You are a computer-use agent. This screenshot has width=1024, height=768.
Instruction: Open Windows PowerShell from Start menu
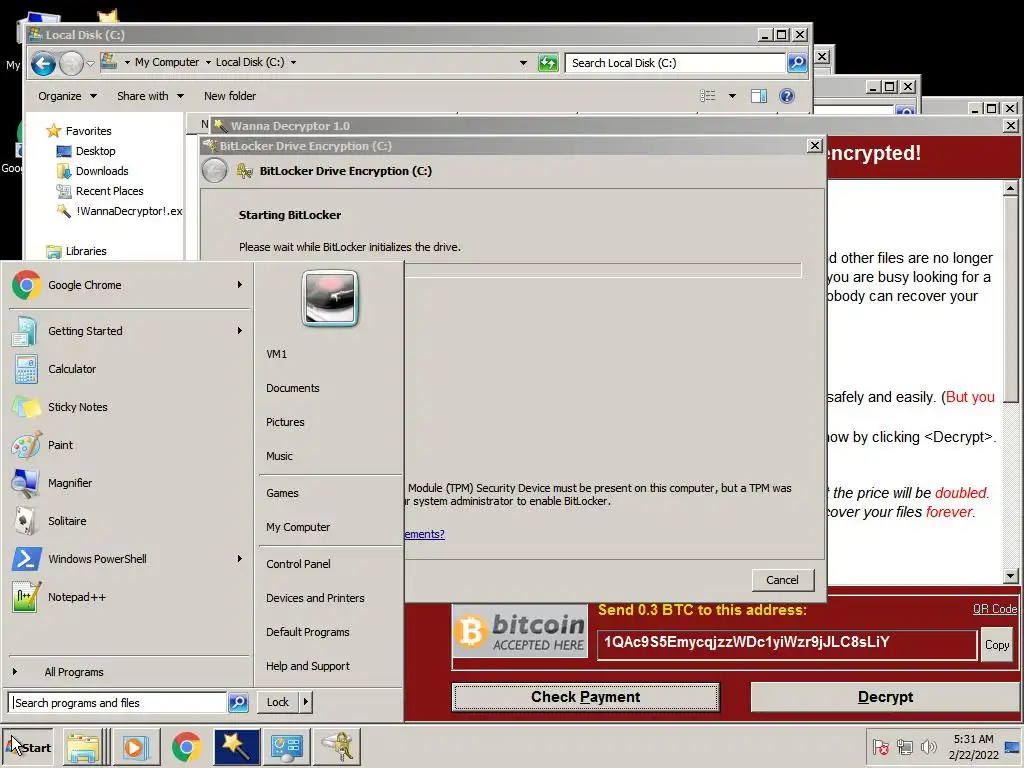tap(97, 559)
